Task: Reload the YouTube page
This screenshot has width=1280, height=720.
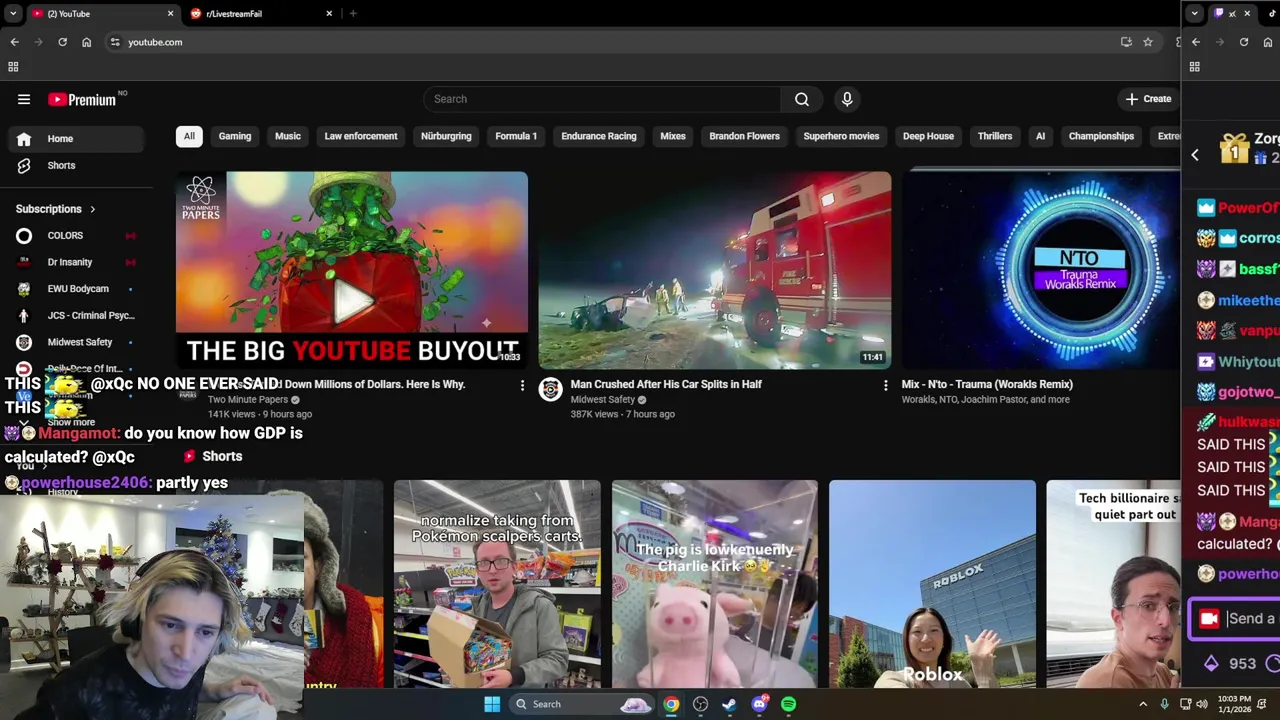Action: click(x=62, y=42)
